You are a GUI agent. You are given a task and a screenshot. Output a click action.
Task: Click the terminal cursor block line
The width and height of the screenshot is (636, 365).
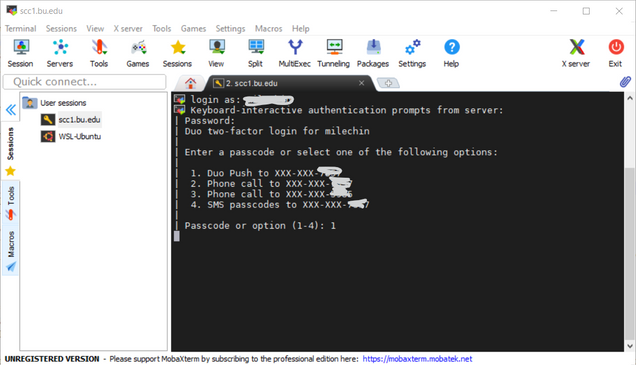click(x=176, y=236)
